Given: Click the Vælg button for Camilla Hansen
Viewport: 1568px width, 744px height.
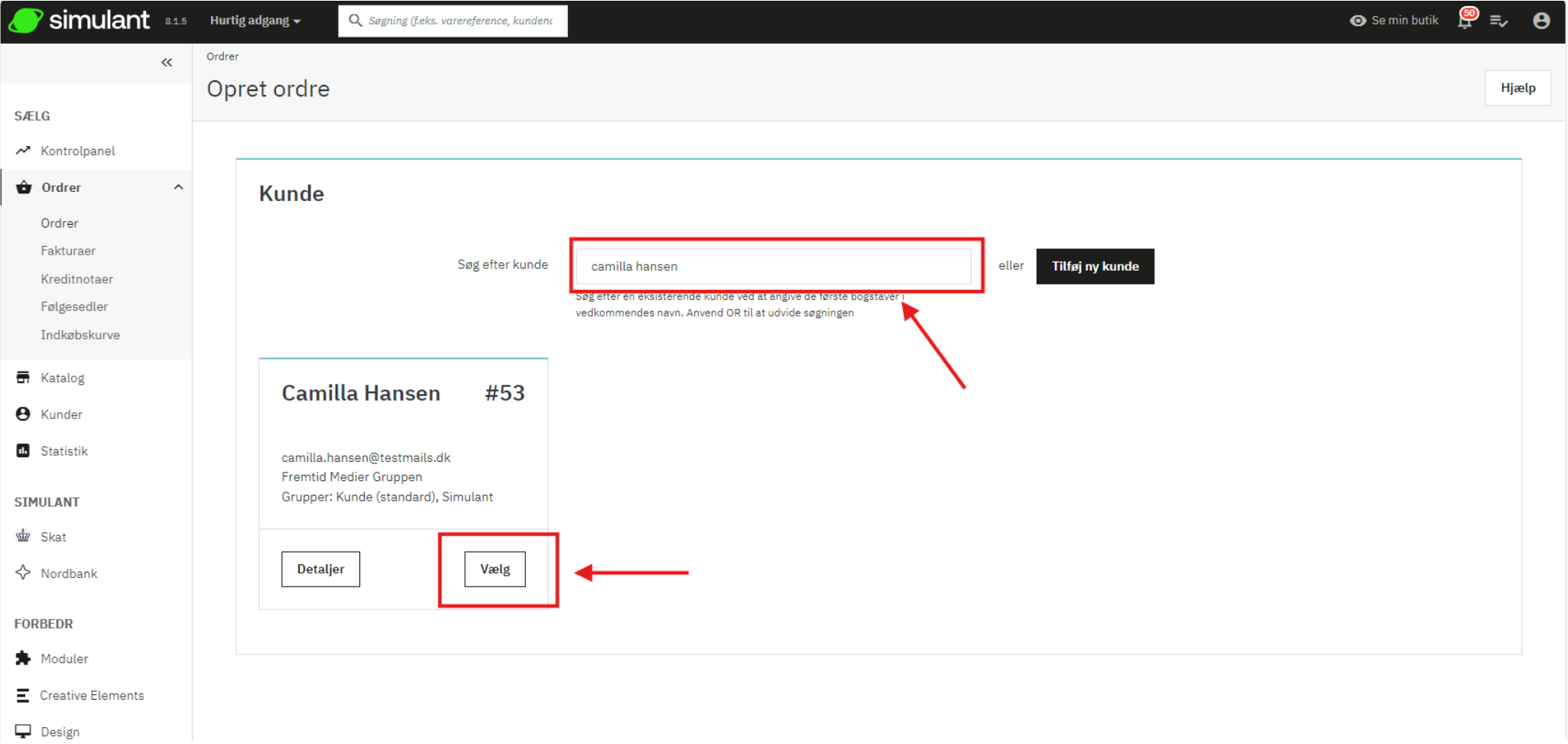Looking at the screenshot, I should coord(495,569).
